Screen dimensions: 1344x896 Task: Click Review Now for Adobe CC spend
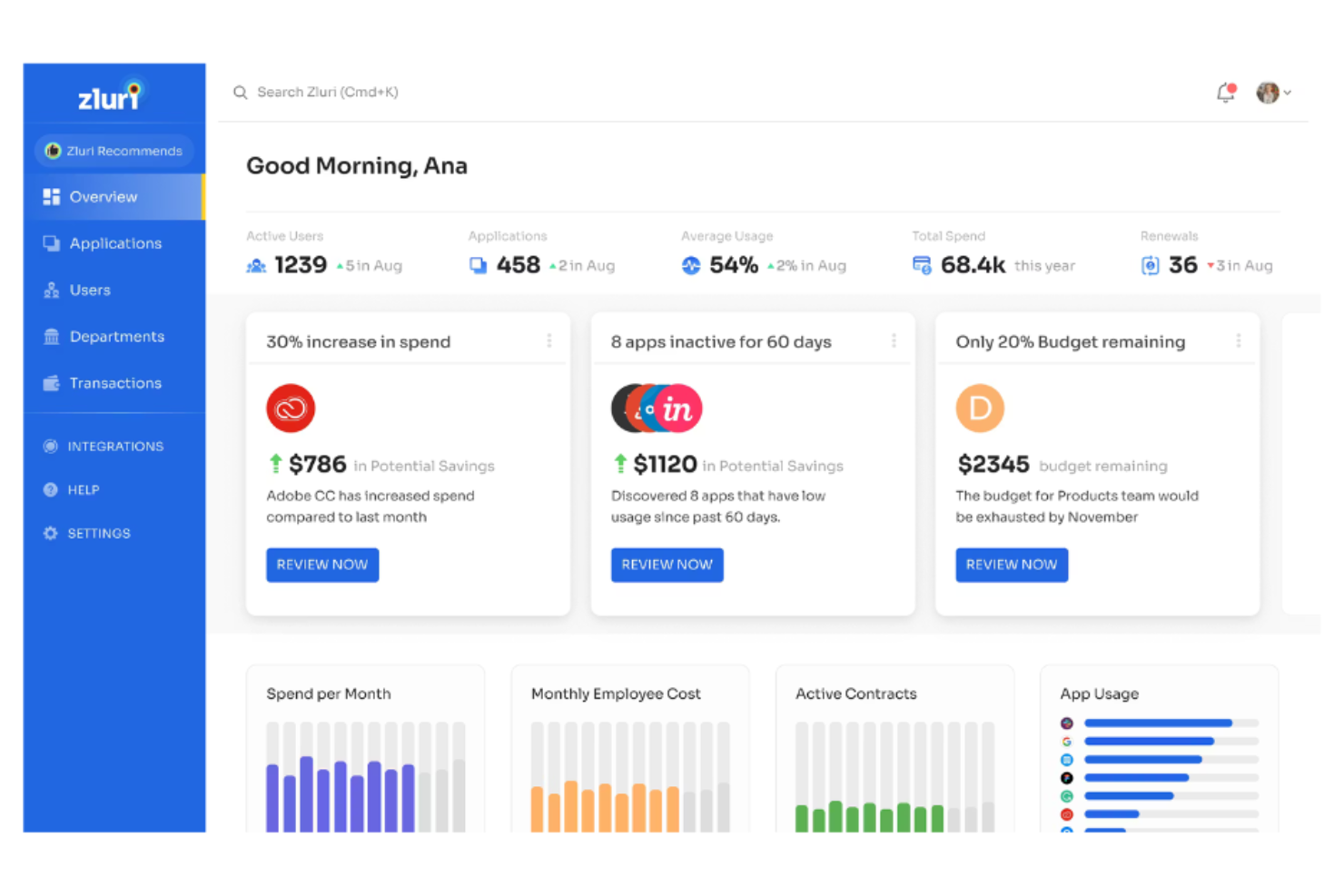pyautogui.click(x=322, y=565)
